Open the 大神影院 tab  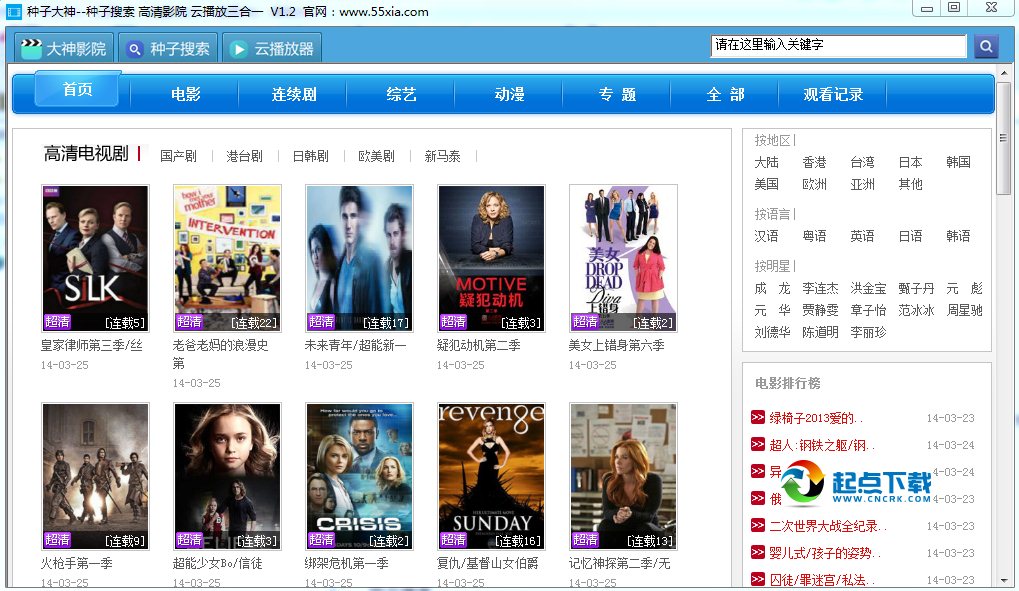64,49
